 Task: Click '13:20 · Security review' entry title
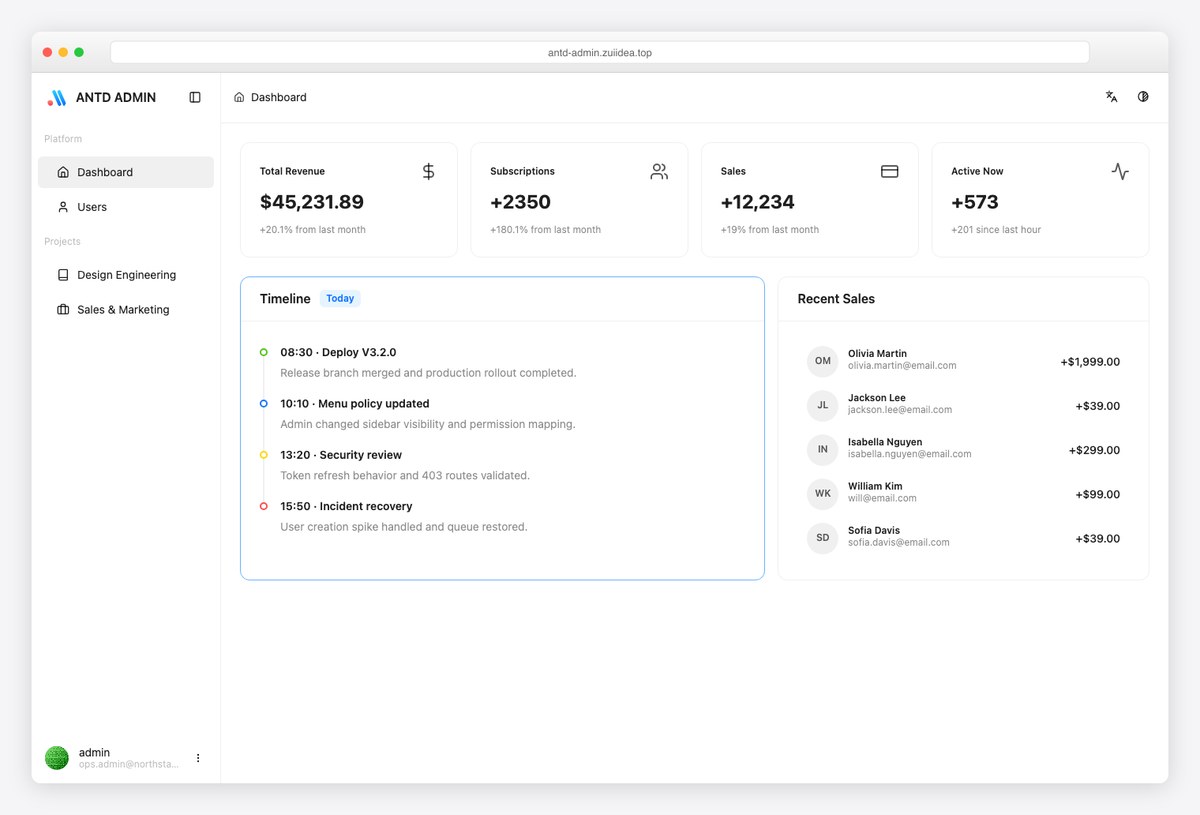click(341, 455)
